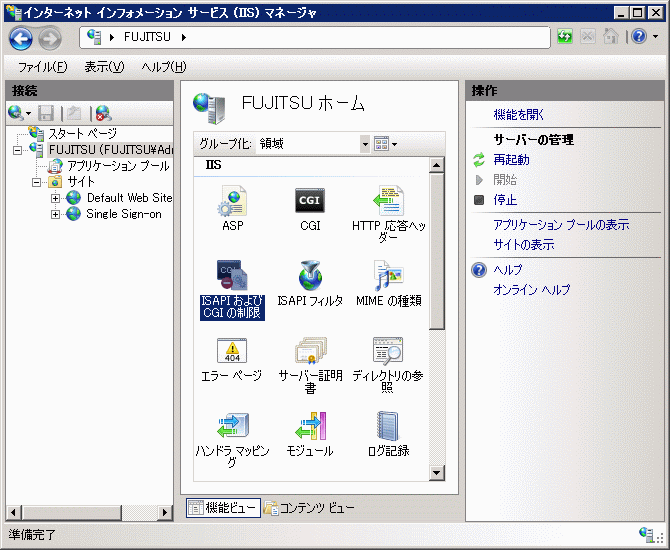The width and height of the screenshot is (670, 550).
Task: Click the Back navigation arrow
Action: (x=21, y=38)
